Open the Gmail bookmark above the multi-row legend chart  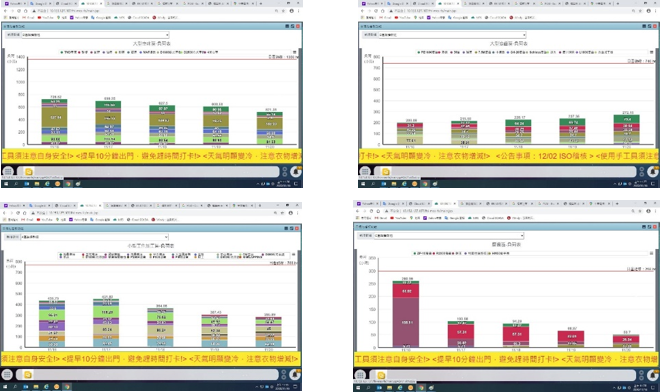[28, 220]
